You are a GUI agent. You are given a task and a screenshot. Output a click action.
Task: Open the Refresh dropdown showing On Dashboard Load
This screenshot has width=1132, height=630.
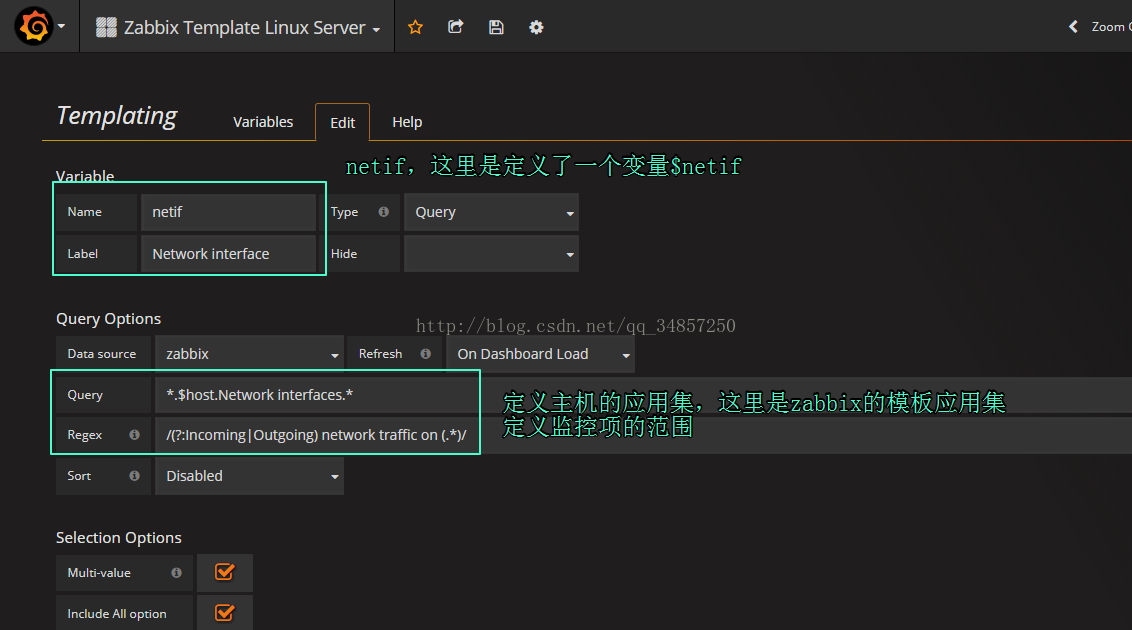(540, 354)
